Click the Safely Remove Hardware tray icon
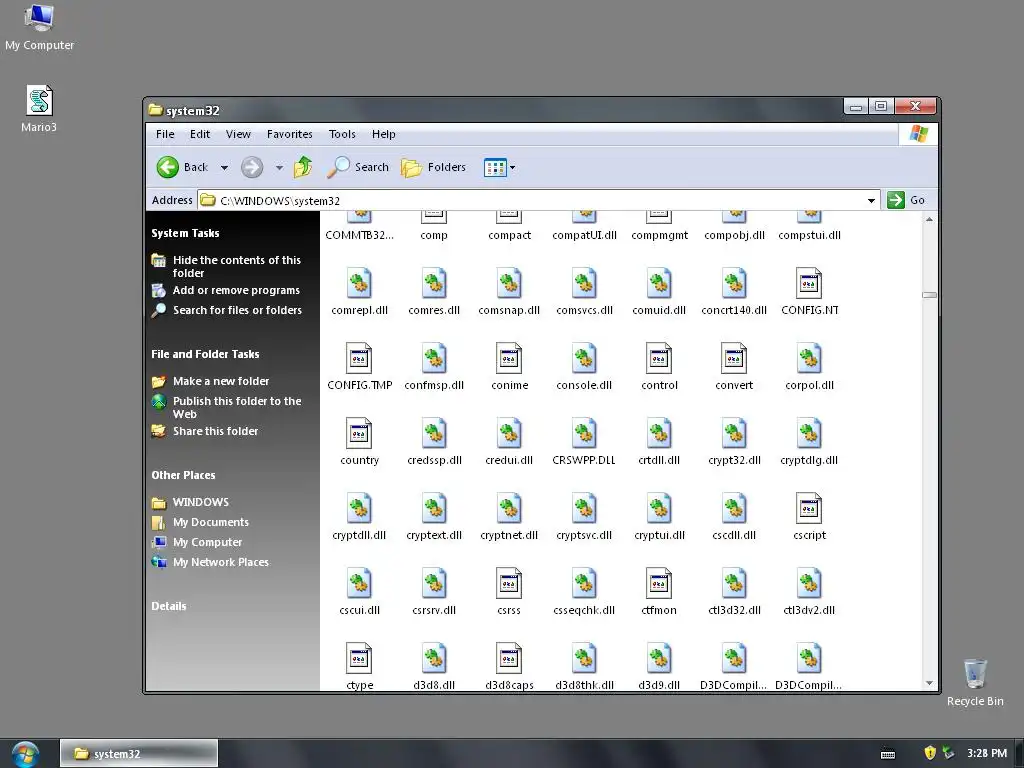The image size is (1024, 768). (x=948, y=753)
